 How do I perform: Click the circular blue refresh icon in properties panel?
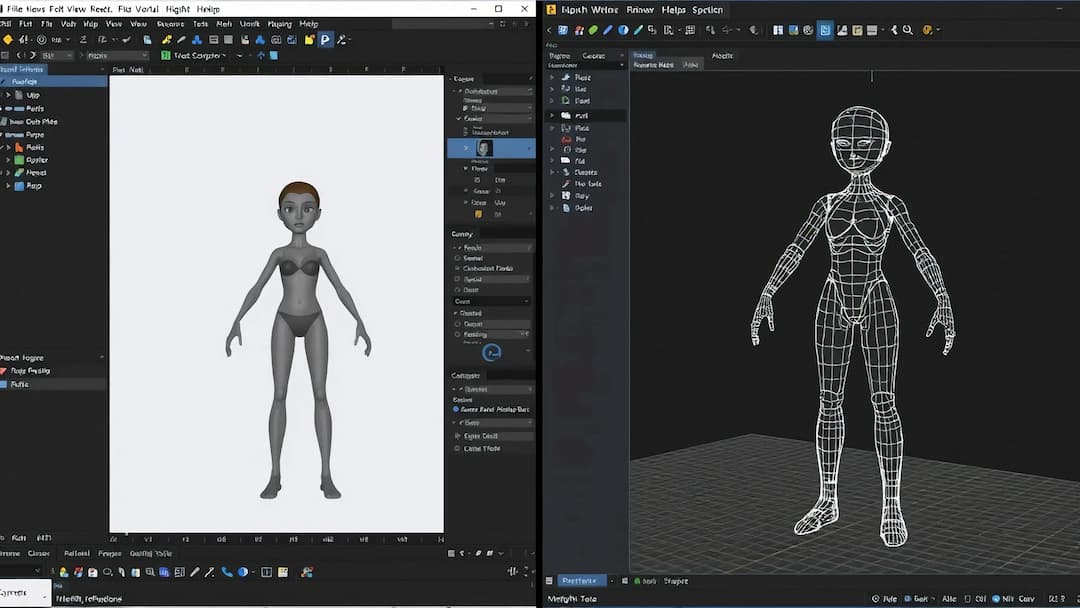491,352
